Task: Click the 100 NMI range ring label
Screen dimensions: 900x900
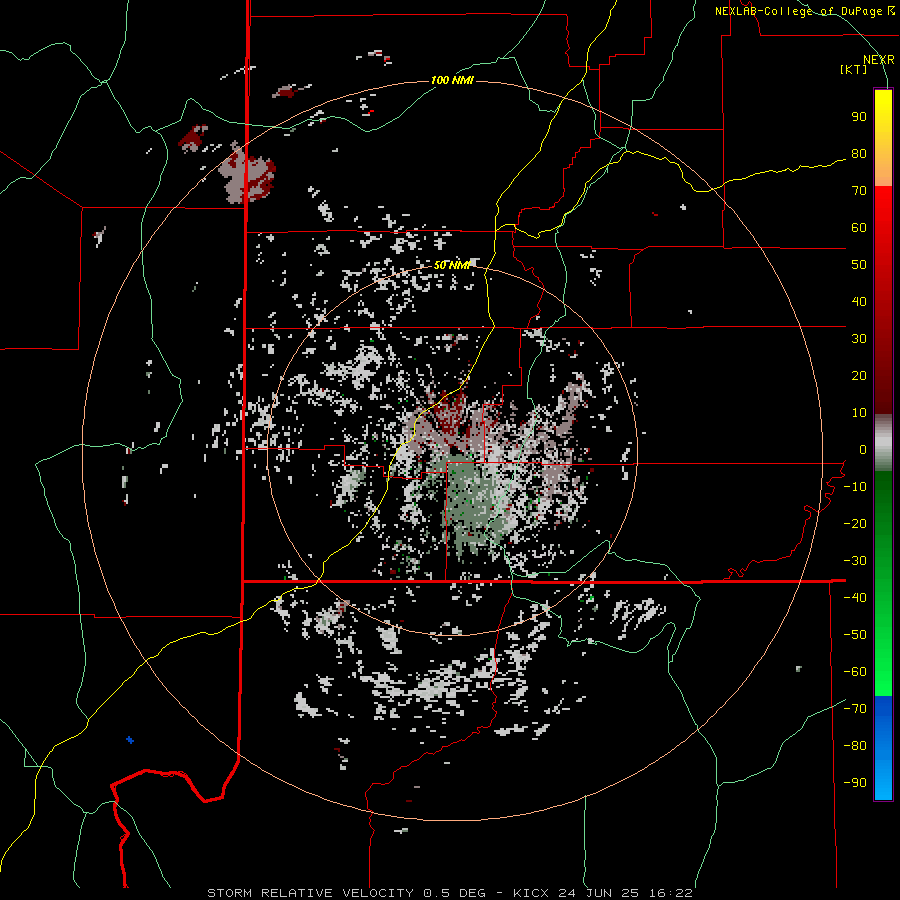Action: pyautogui.click(x=452, y=80)
